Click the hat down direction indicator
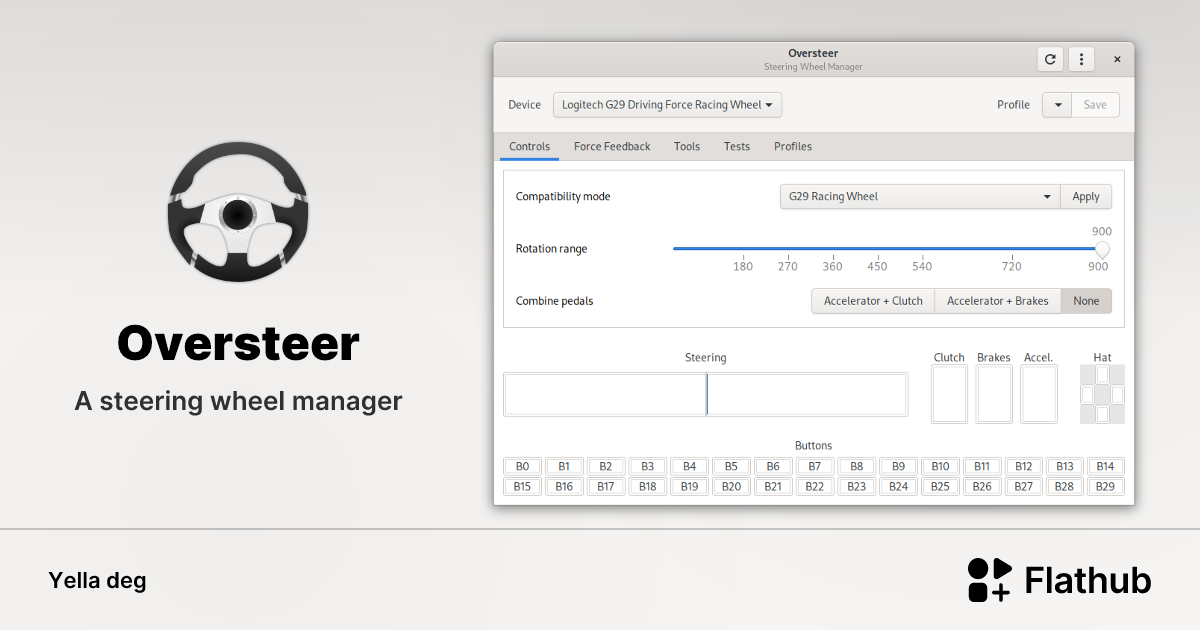This screenshot has height=630, width=1200. click(x=1102, y=414)
